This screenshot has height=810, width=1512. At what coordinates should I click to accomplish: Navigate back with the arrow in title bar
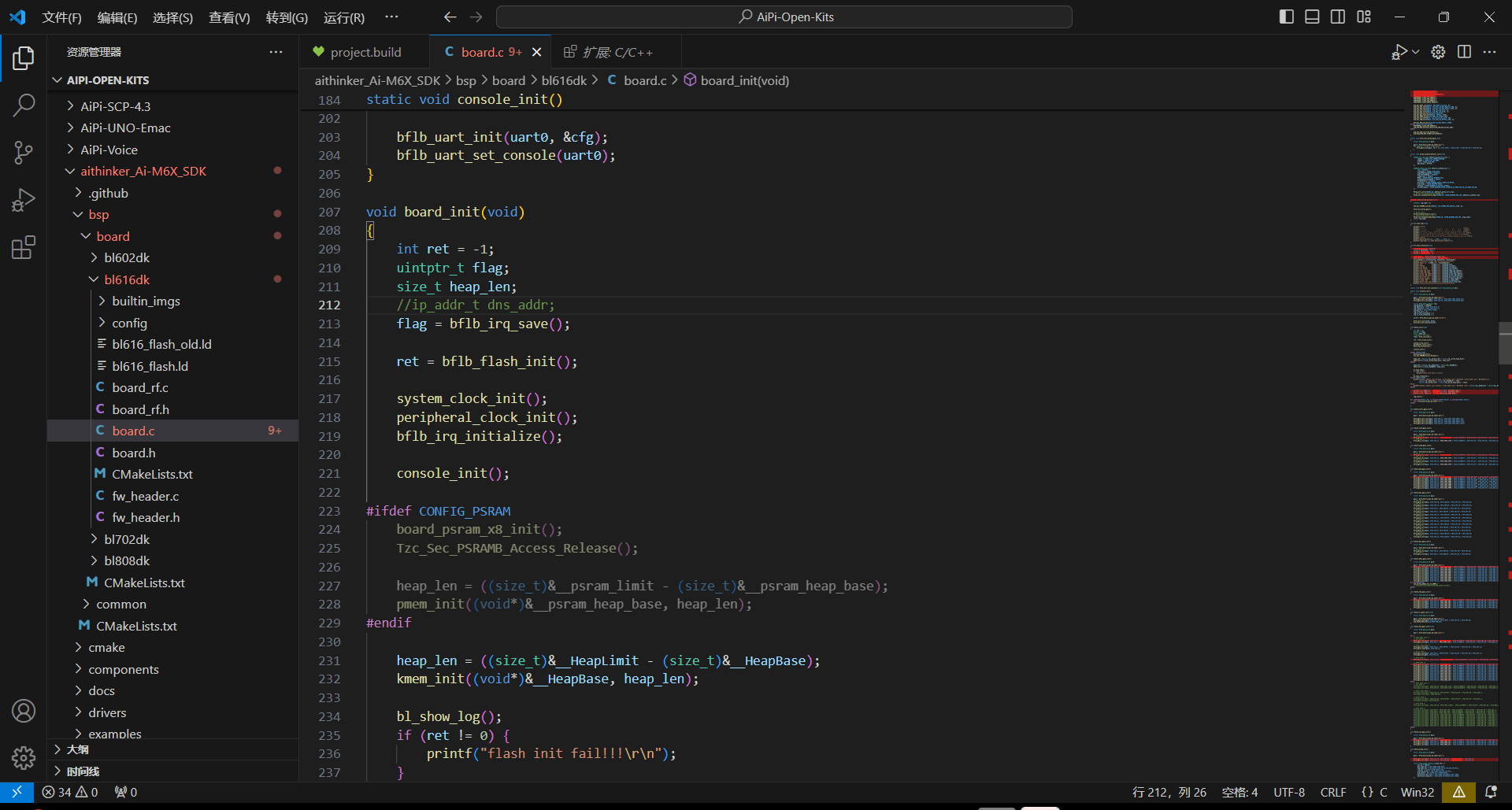click(x=450, y=17)
